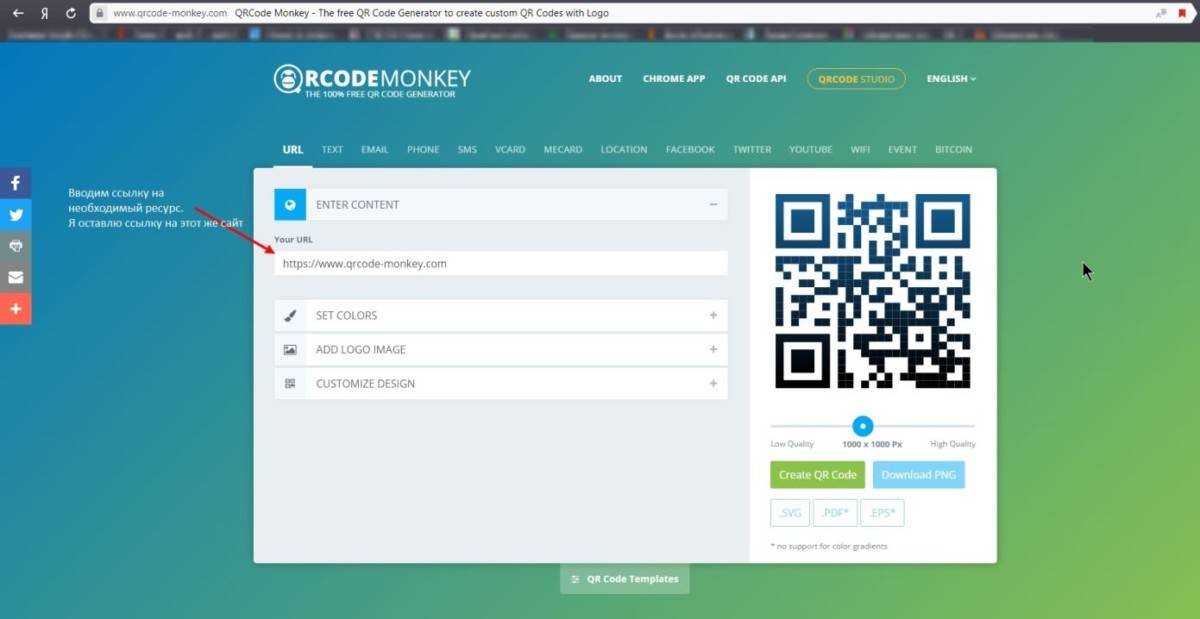This screenshot has height=619, width=1200.
Task: Click the print icon in sidebar
Action: (x=15, y=245)
